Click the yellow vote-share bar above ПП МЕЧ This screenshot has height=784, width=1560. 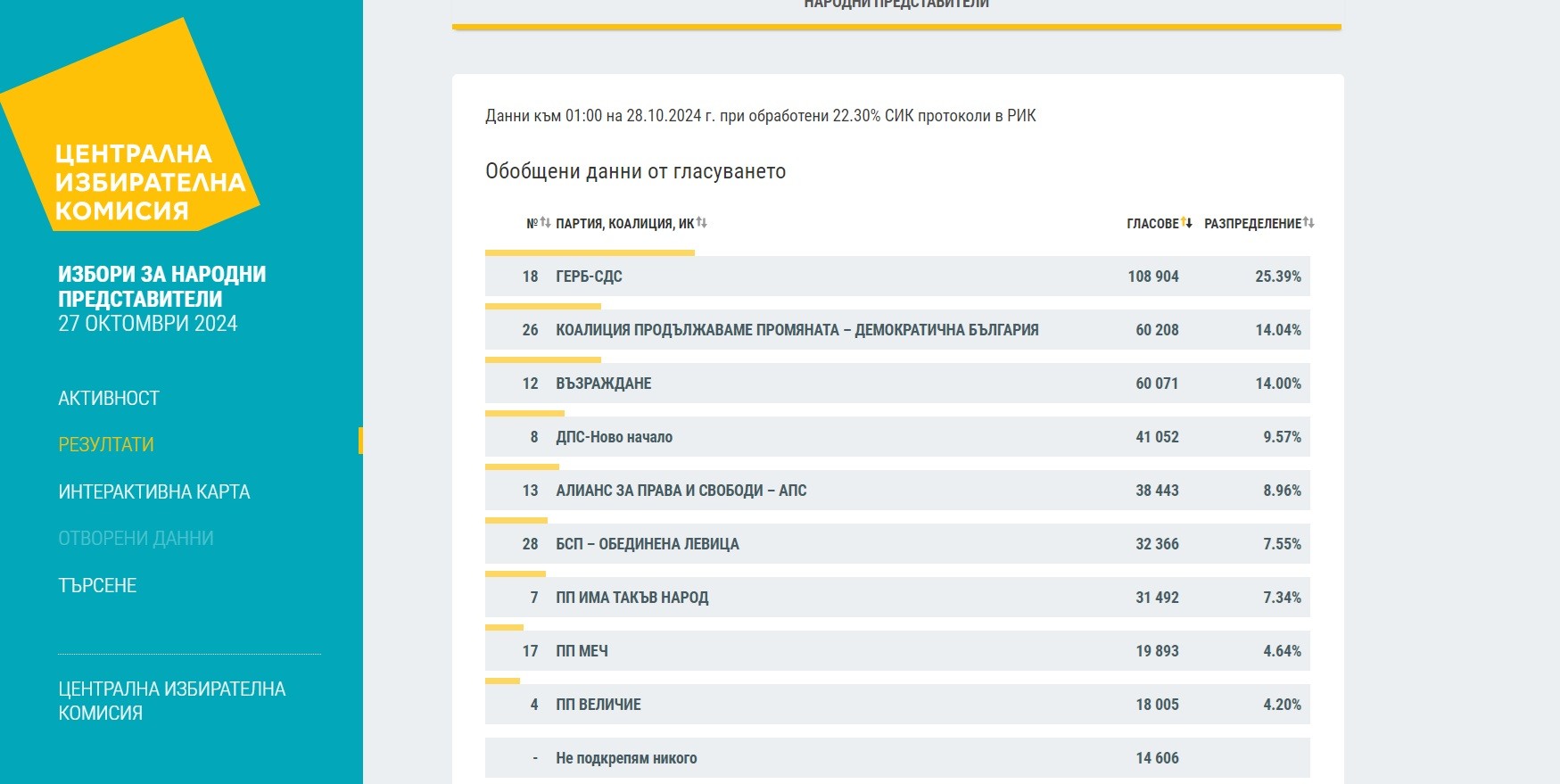coord(504,628)
